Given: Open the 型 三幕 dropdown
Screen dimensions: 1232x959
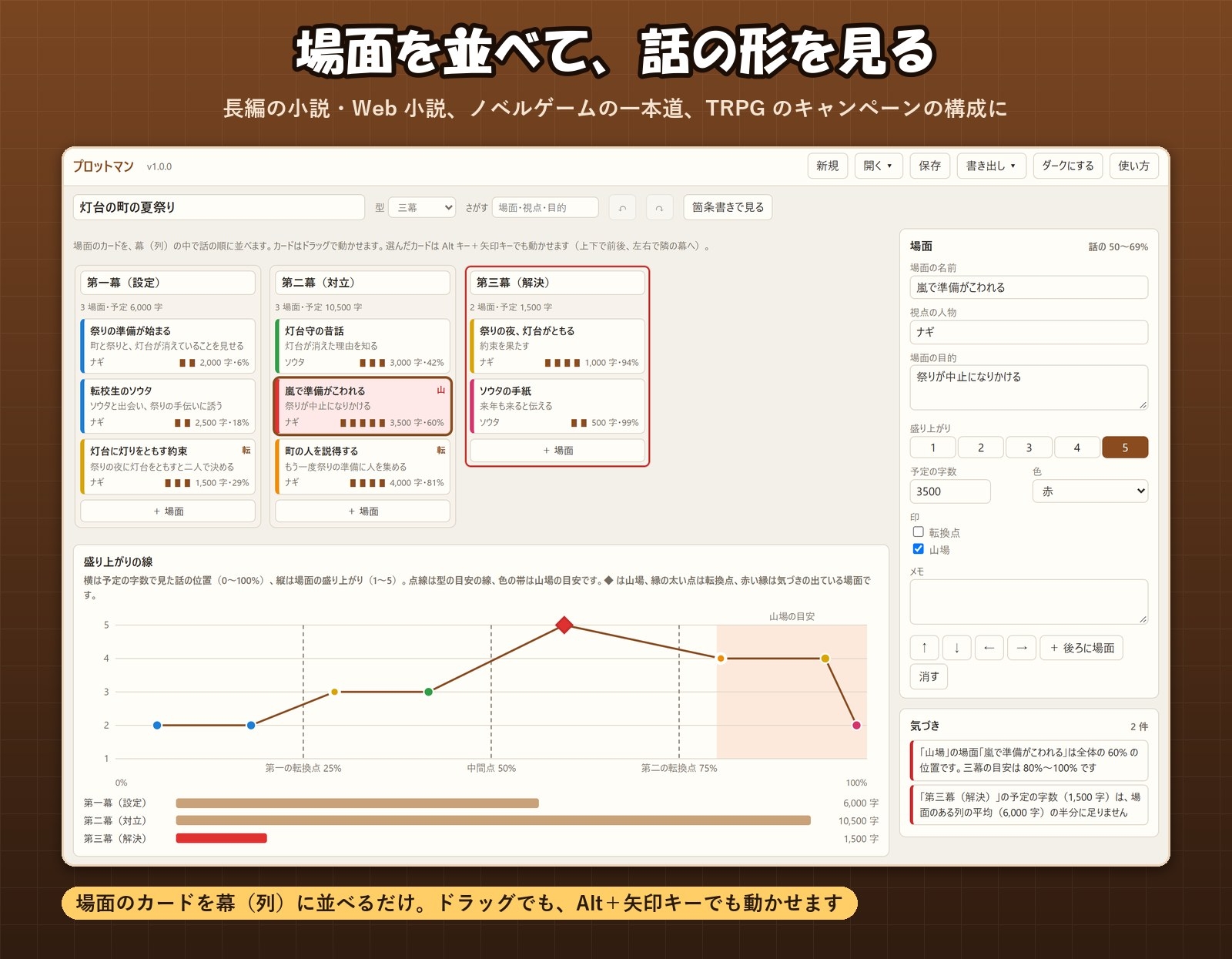Looking at the screenshot, I should tap(422, 207).
